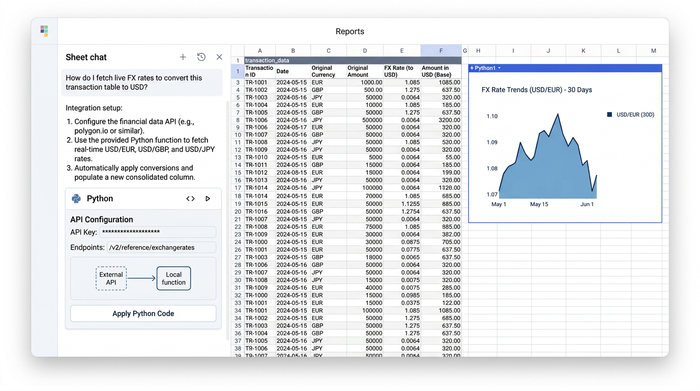Select column D header
Screen dimensions: 700x391
pyautogui.click(x=365, y=50)
